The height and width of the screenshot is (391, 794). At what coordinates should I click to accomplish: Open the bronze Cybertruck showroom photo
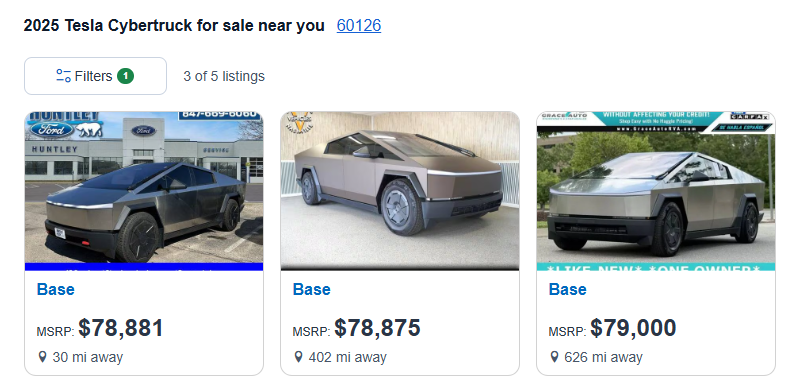pos(400,191)
